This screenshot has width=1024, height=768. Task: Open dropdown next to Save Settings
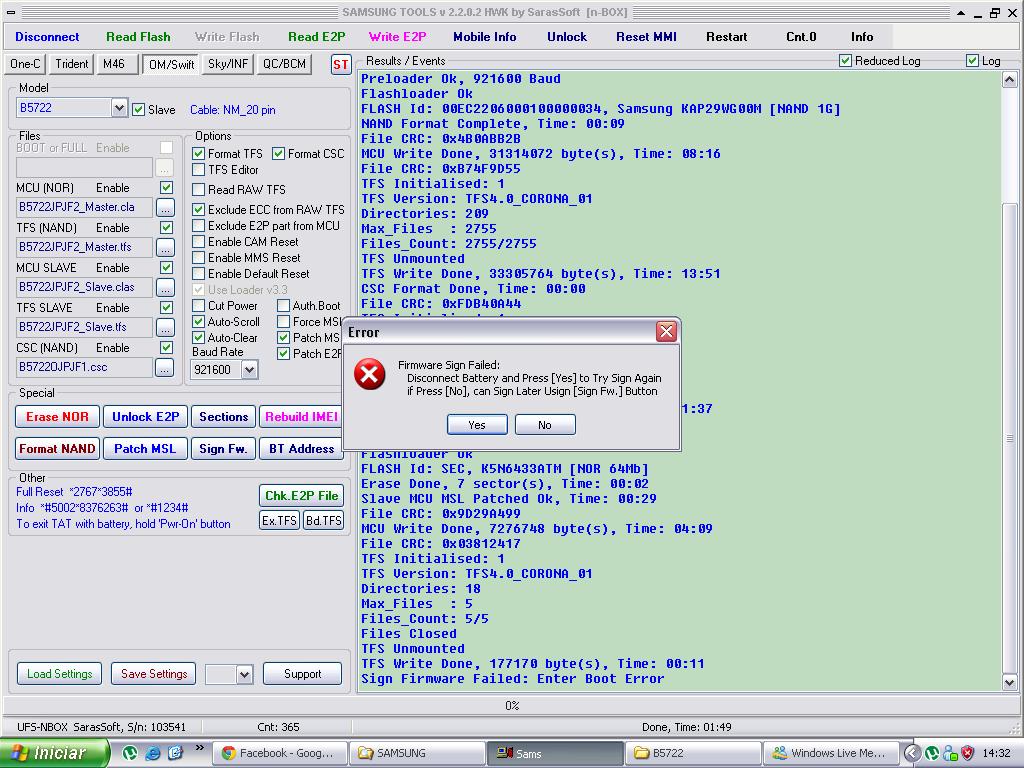(x=244, y=674)
